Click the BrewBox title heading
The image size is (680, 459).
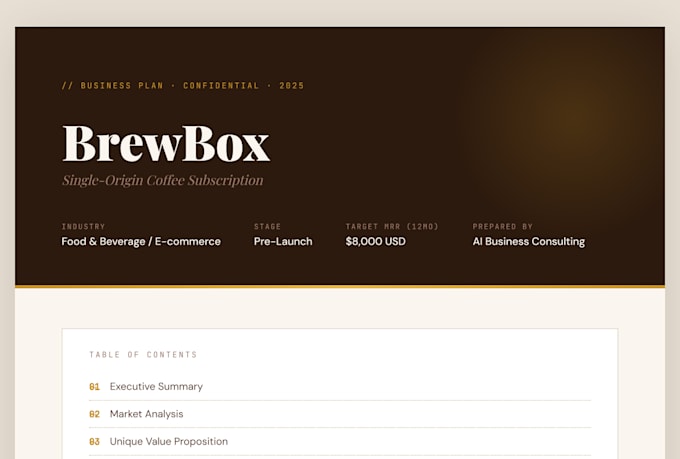[166, 144]
